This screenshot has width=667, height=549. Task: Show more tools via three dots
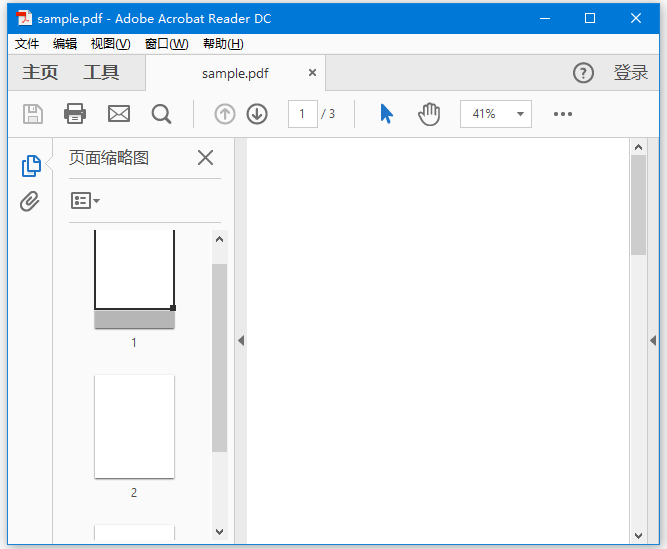tap(563, 114)
